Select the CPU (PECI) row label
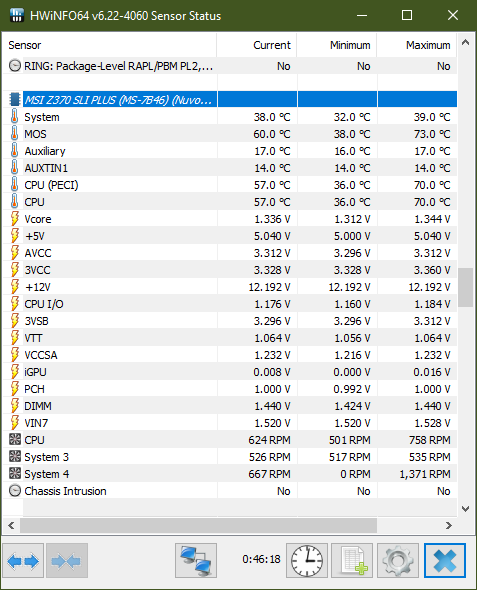The height and width of the screenshot is (590, 477). pyautogui.click(x=51, y=185)
